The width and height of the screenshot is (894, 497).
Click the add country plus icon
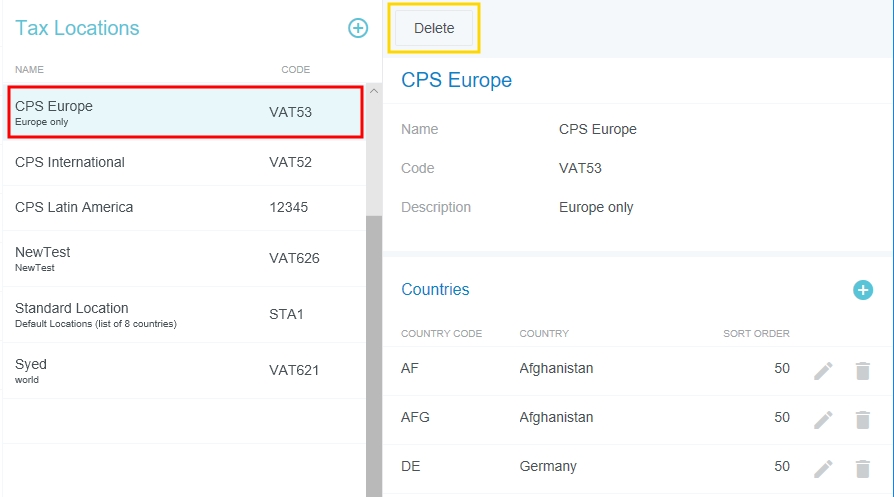tap(862, 290)
